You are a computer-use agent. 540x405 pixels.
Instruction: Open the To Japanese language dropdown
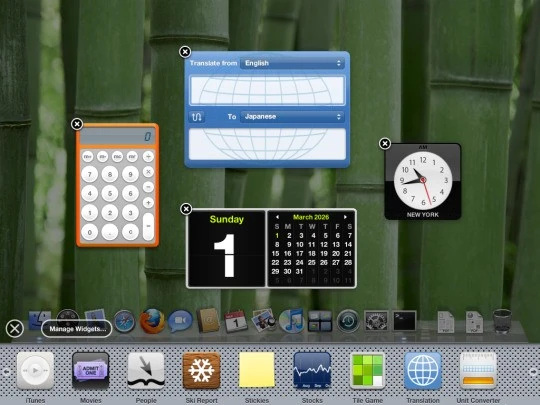292,117
